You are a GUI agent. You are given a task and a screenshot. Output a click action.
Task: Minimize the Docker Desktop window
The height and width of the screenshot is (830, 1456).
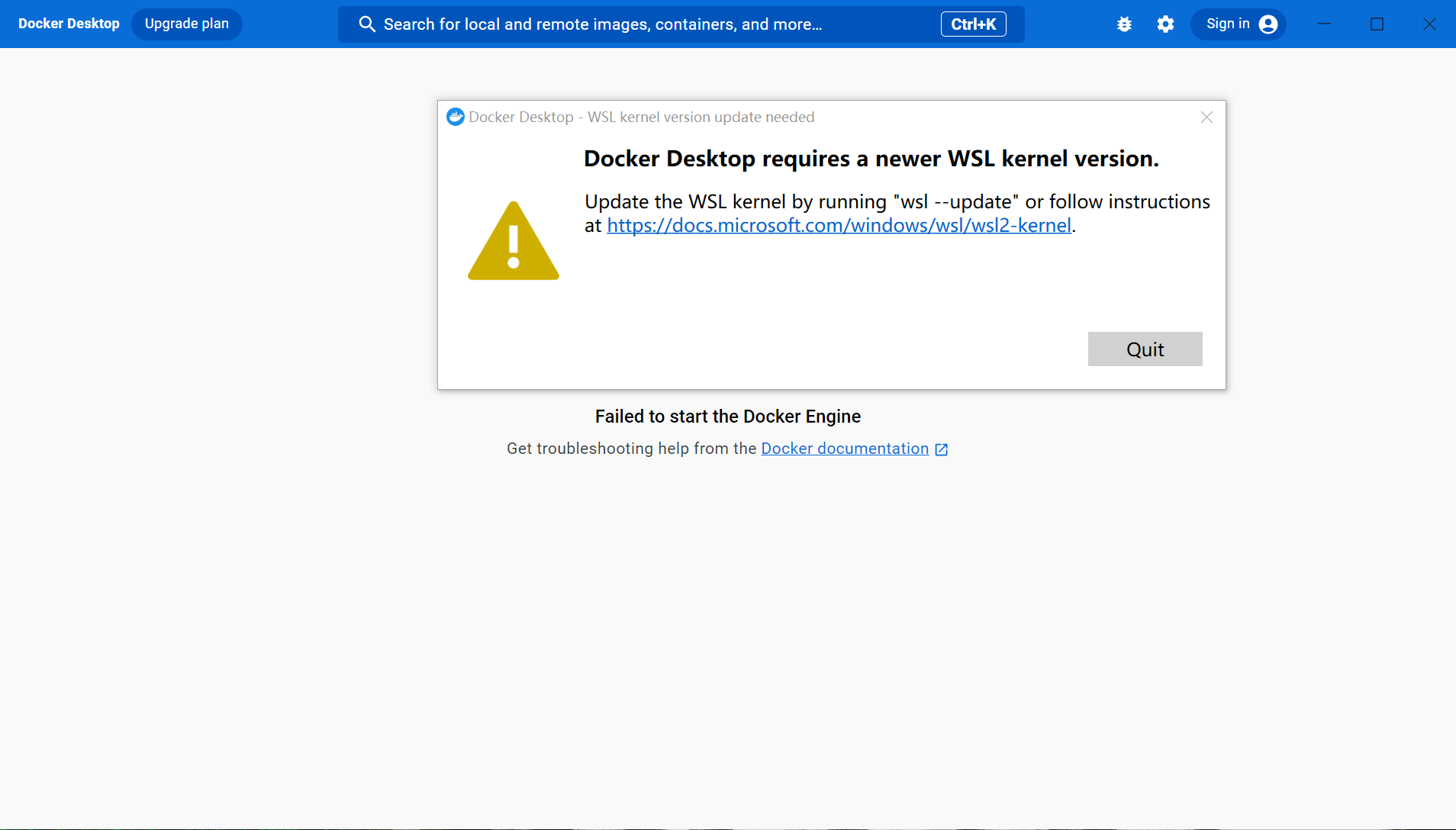click(1325, 24)
